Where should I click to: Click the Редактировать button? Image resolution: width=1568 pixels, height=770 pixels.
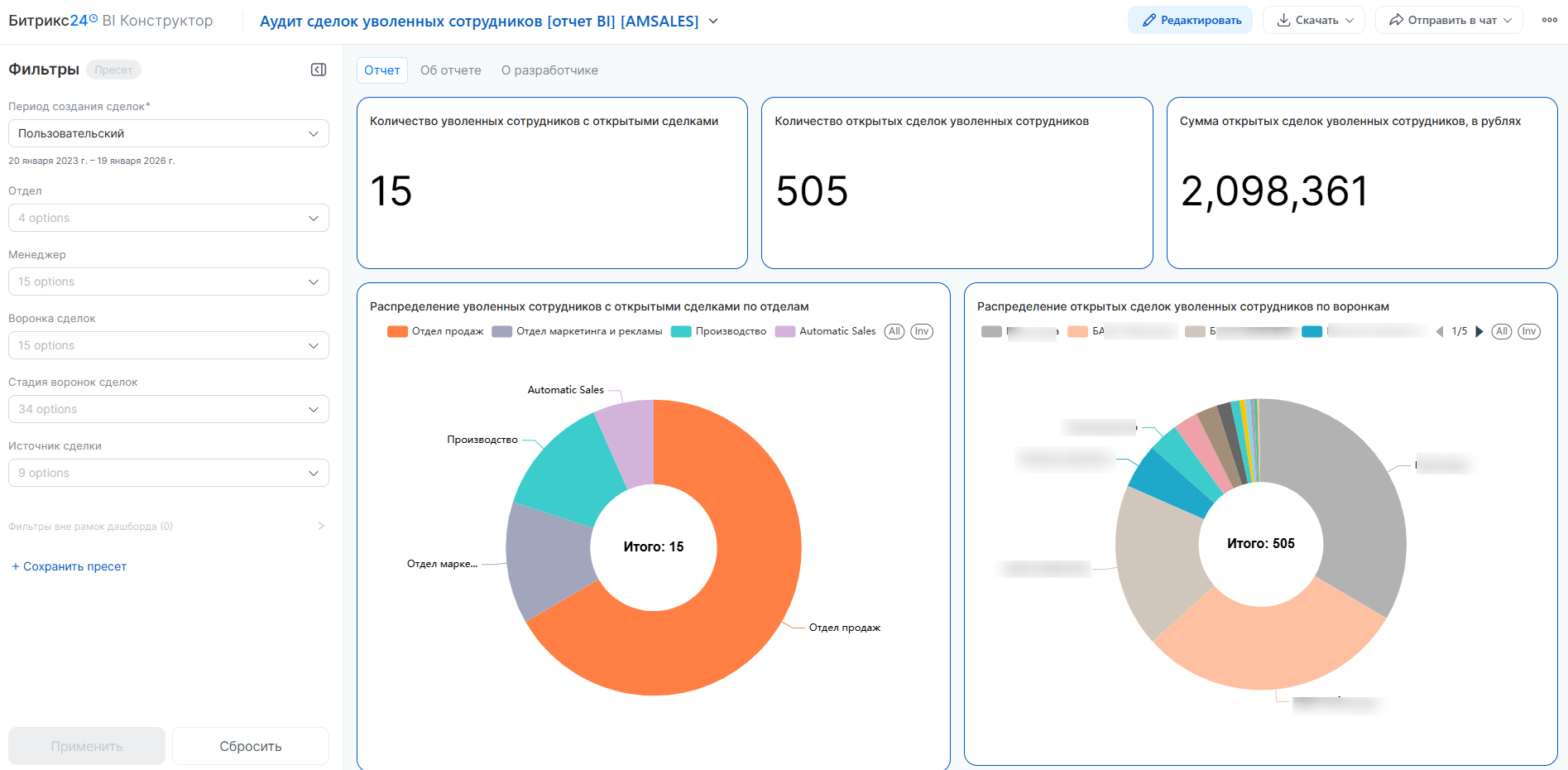(1190, 20)
